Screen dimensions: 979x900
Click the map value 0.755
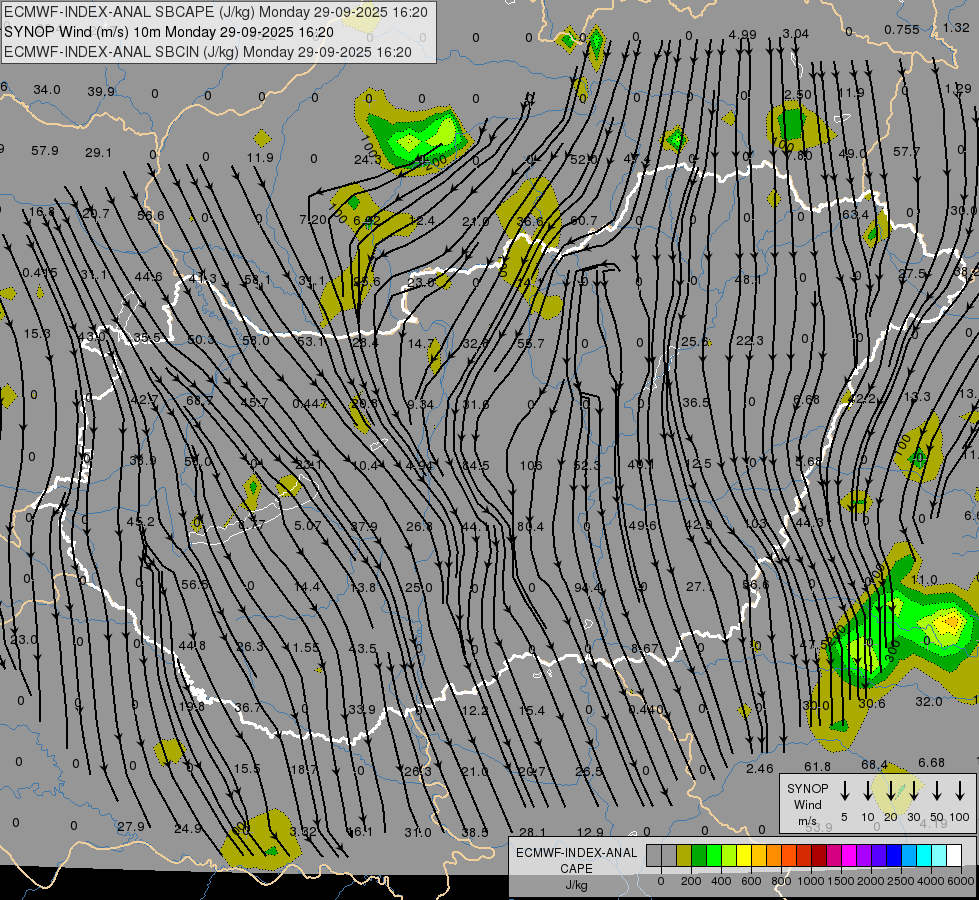point(902,29)
